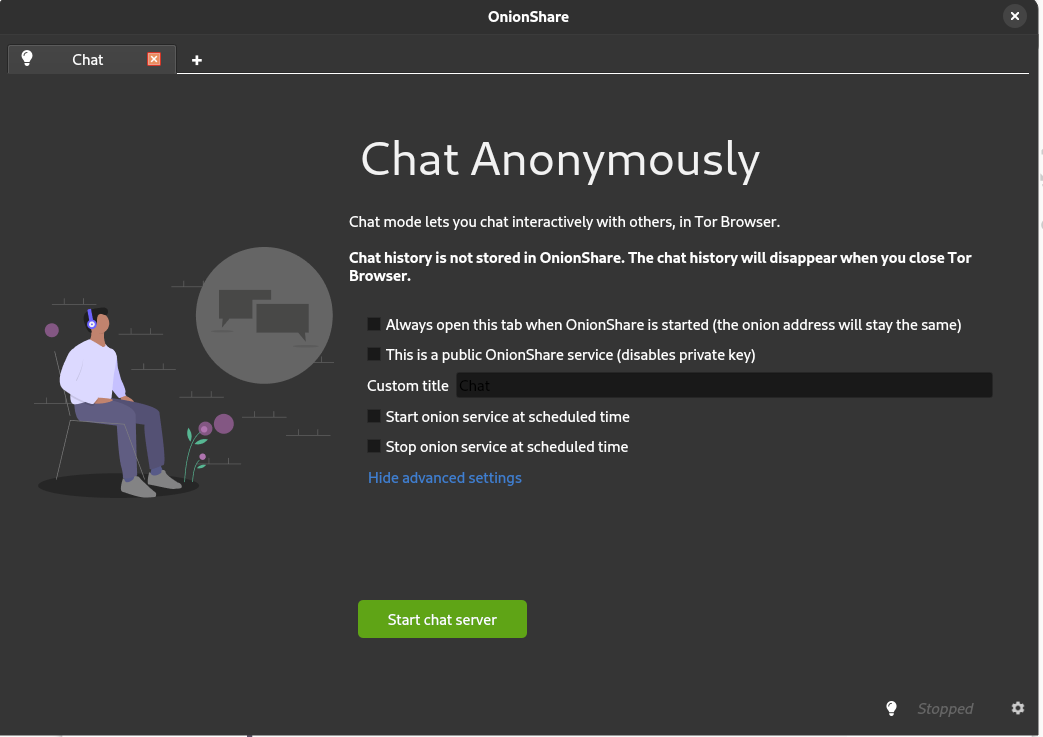Open a new tab with the plus icon

(x=196, y=60)
